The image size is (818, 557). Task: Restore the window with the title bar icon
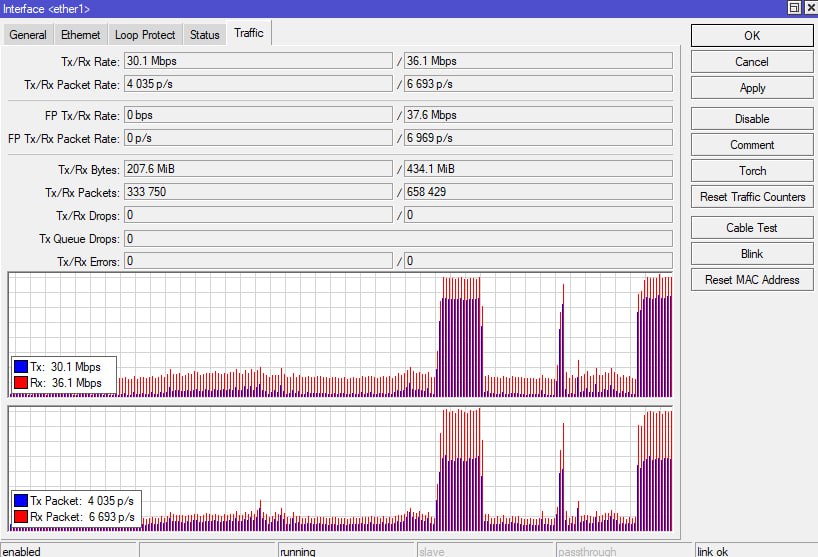coord(794,8)
